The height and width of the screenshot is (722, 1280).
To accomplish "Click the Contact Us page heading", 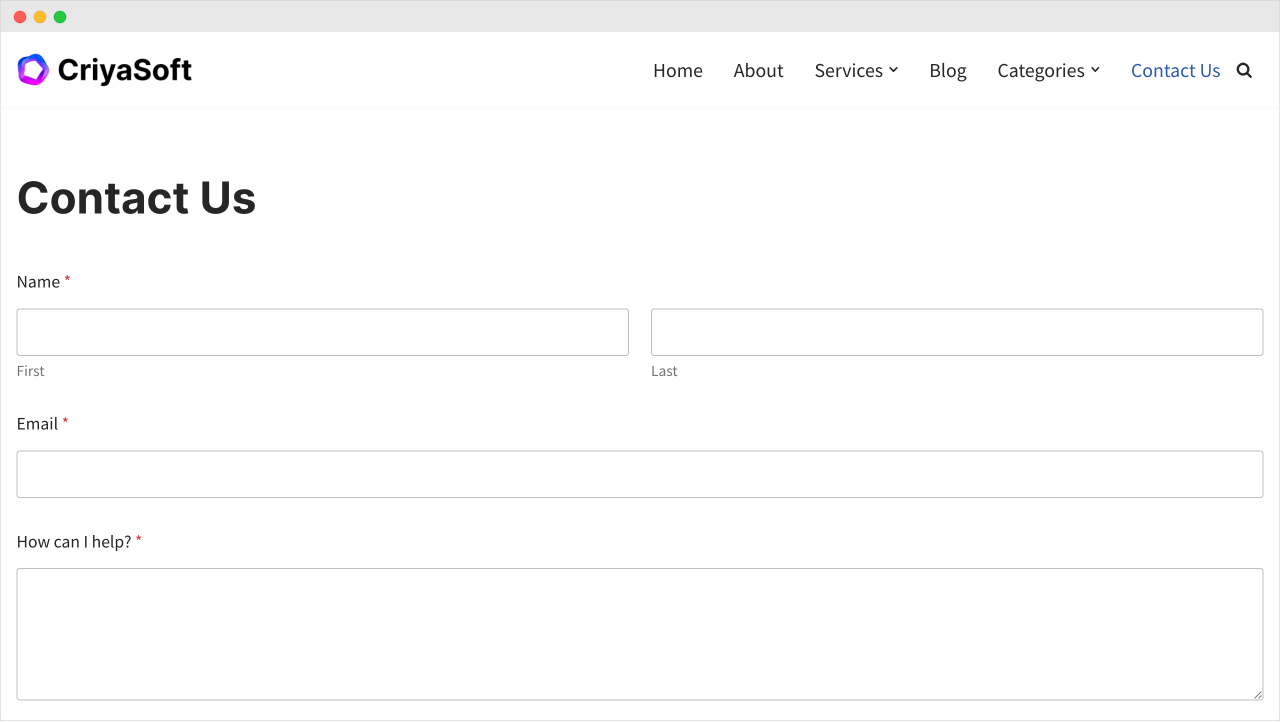I will [x=137, y=198].
